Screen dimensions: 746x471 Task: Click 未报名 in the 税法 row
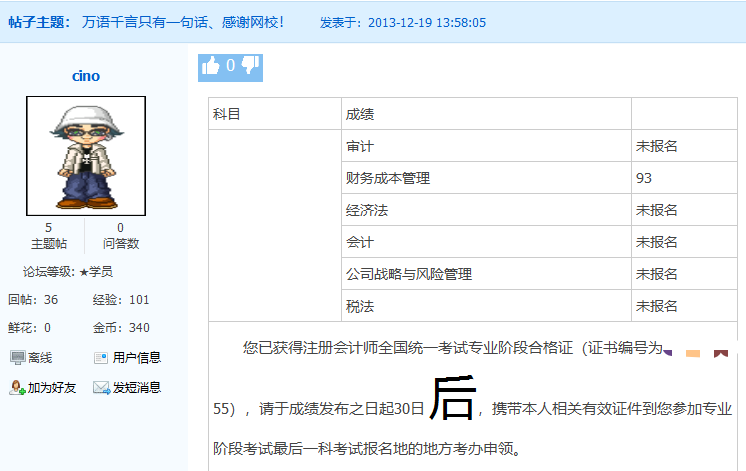pos(657,306)
